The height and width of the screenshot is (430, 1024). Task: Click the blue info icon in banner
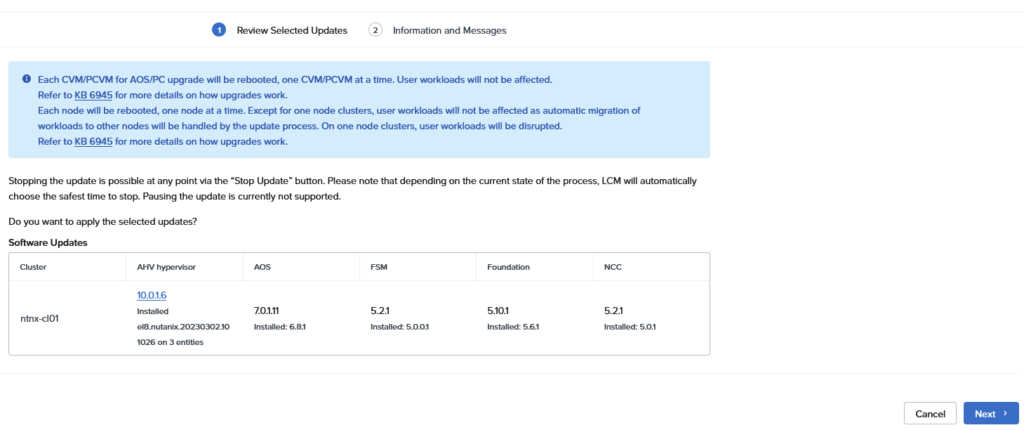(26, 78)
